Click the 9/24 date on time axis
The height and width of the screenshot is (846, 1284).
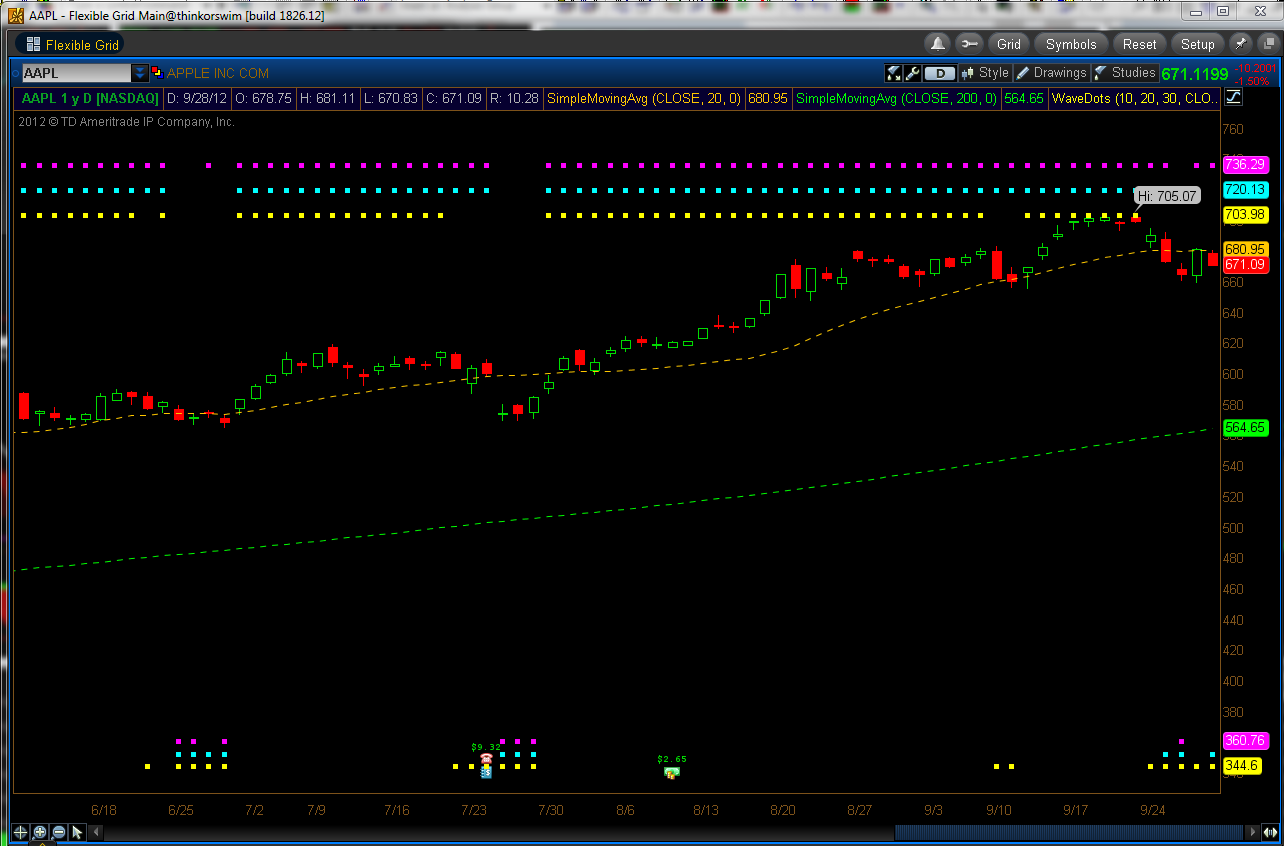pyautogui.click(x=1153, y=809)
